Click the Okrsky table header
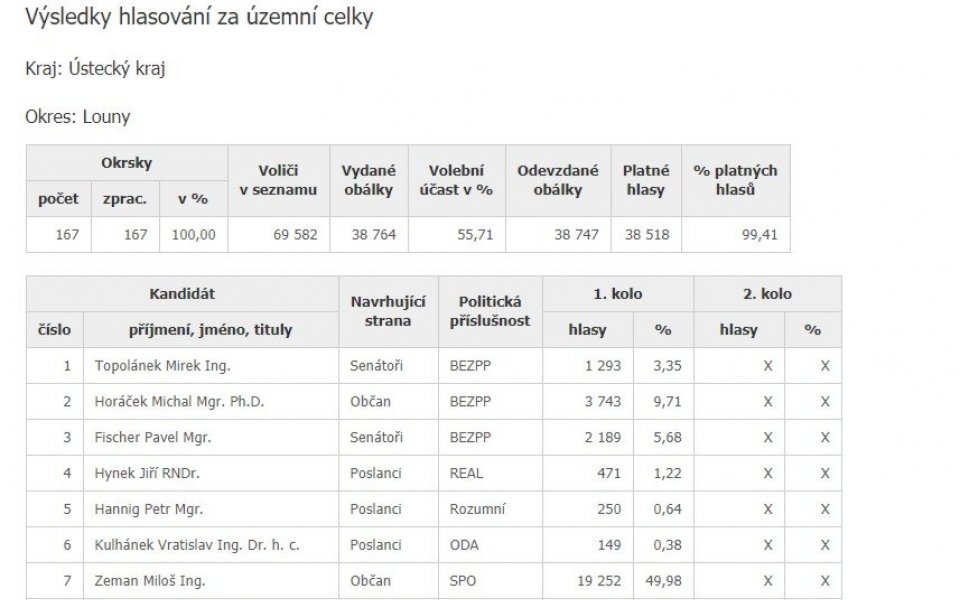 click(127, 163)
